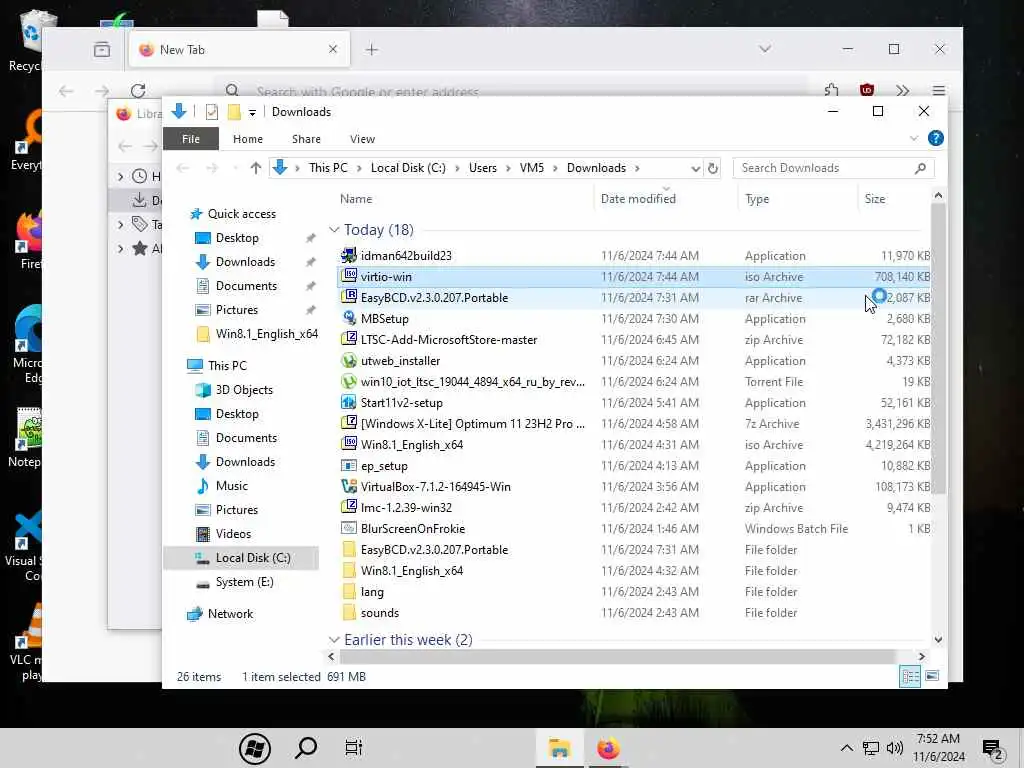
Task: Open the Share ribbon tab
Action: click(x=306, y=139)
